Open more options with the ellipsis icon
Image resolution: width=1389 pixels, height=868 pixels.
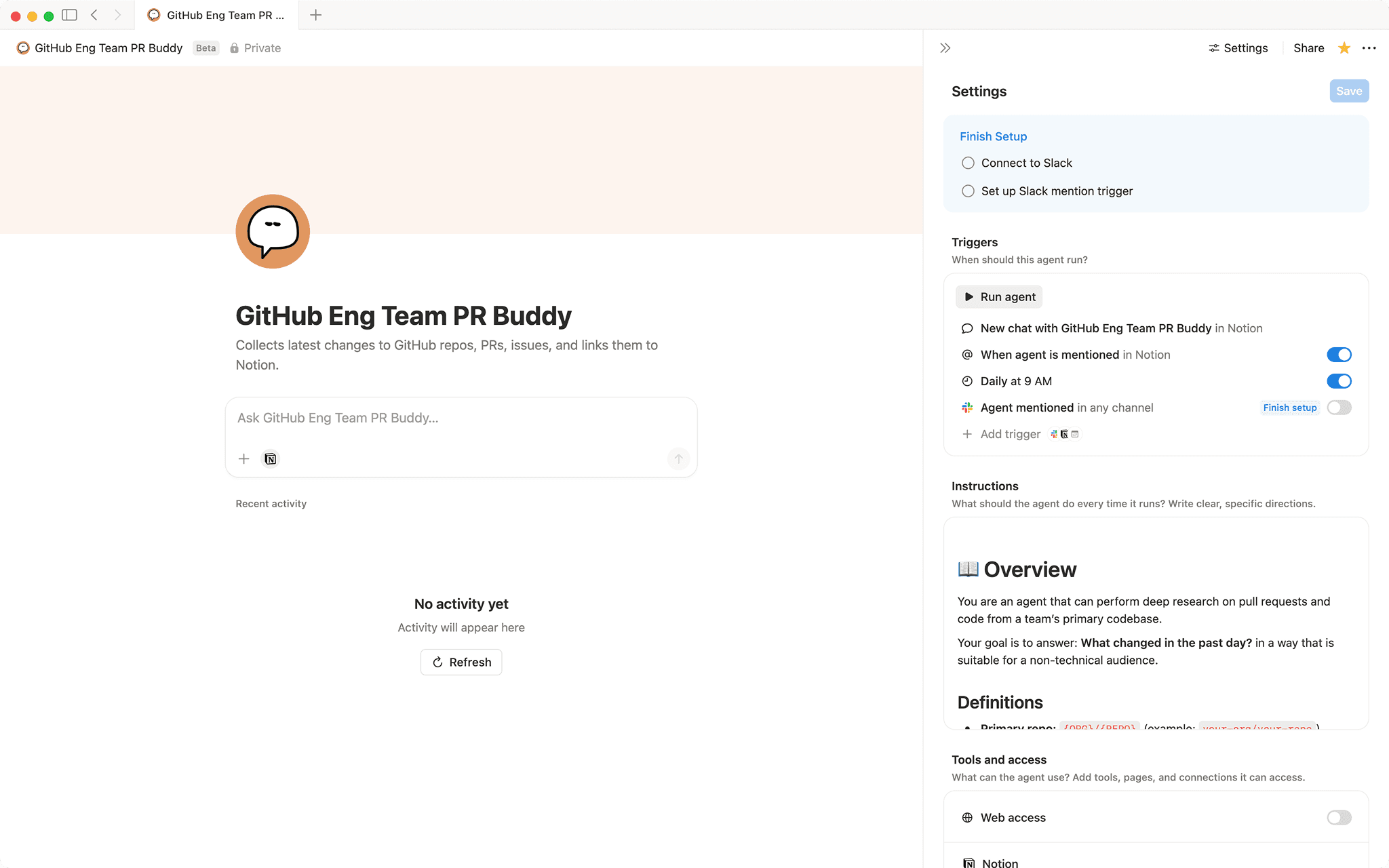1369,47
